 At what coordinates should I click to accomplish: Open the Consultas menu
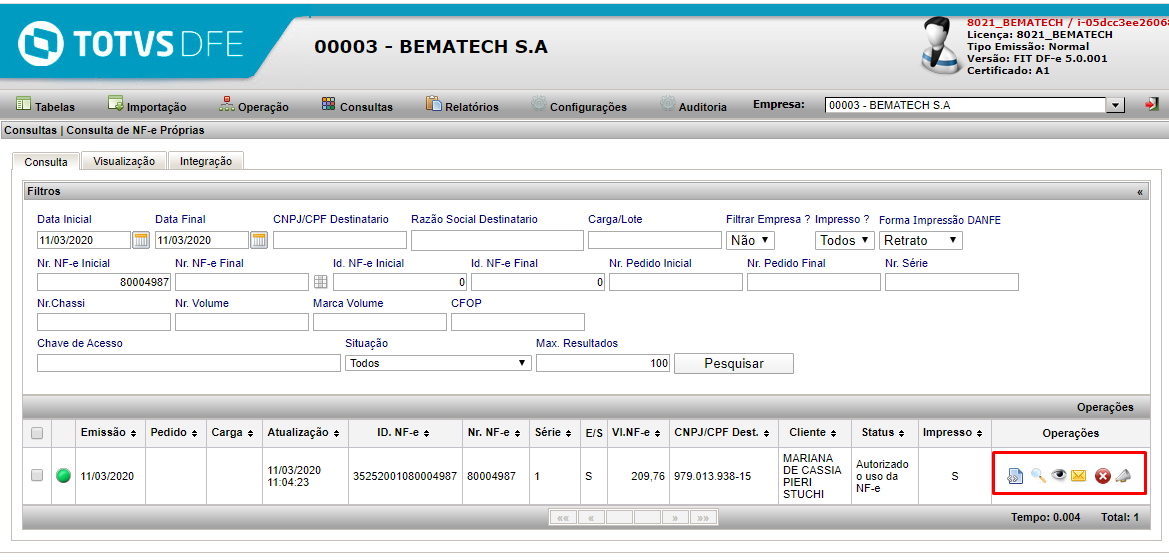pos(357,105)
